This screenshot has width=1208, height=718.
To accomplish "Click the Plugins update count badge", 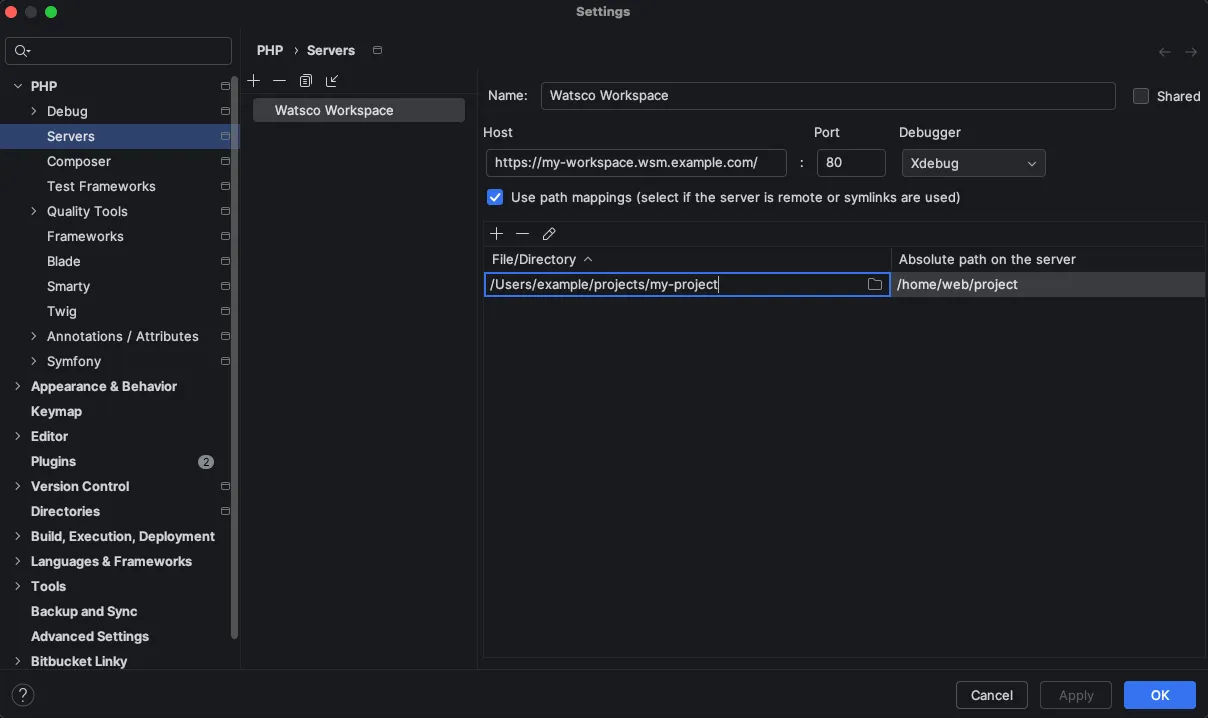I will (206, 462).
